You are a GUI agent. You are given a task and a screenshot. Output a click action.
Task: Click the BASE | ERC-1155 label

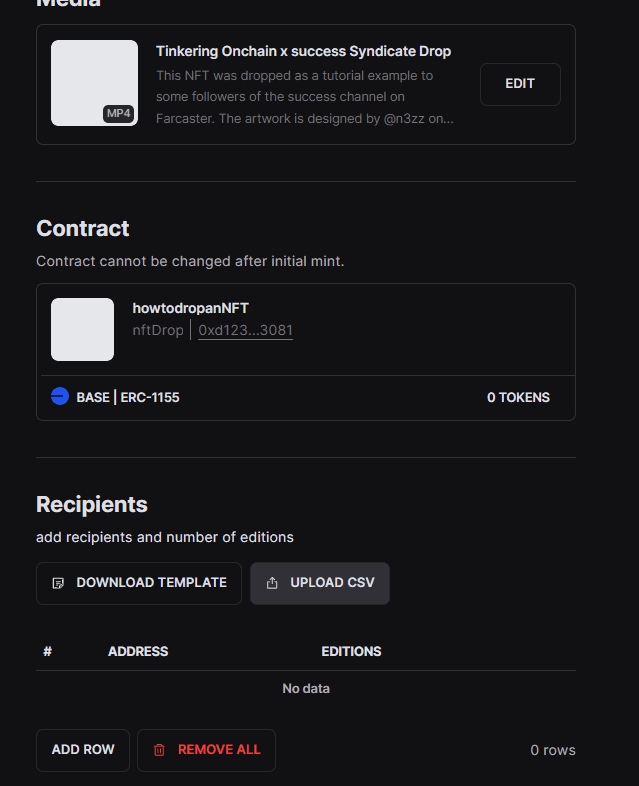[128, 398]
